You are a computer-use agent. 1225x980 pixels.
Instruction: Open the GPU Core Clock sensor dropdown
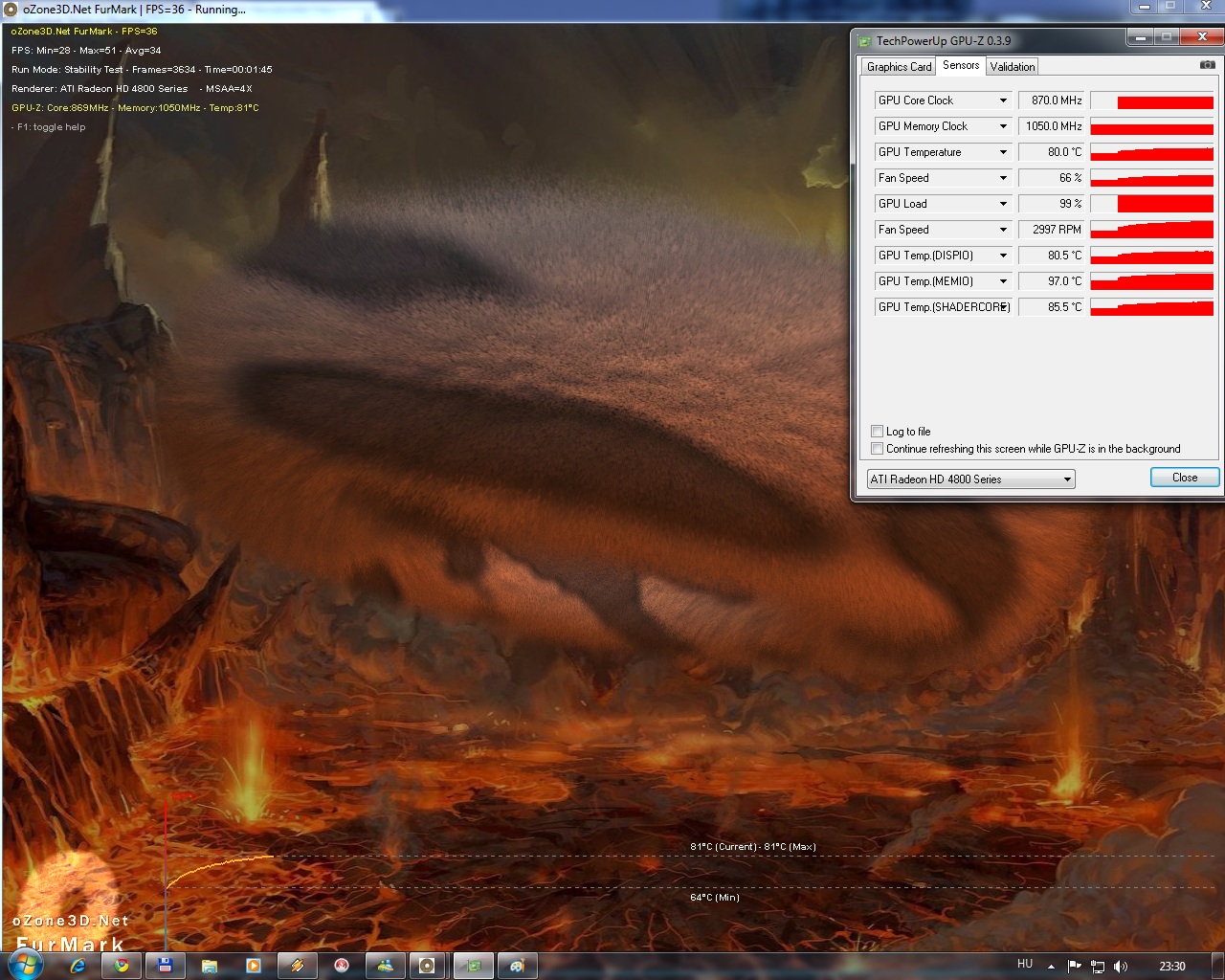(1003, 100)
